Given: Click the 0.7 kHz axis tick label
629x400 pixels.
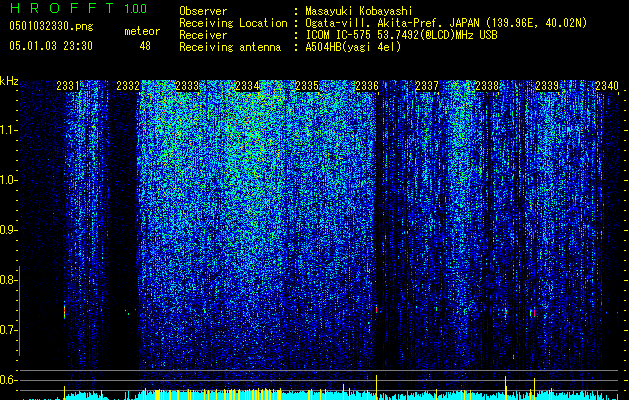Looking at the screenshot, I should 9,330.
